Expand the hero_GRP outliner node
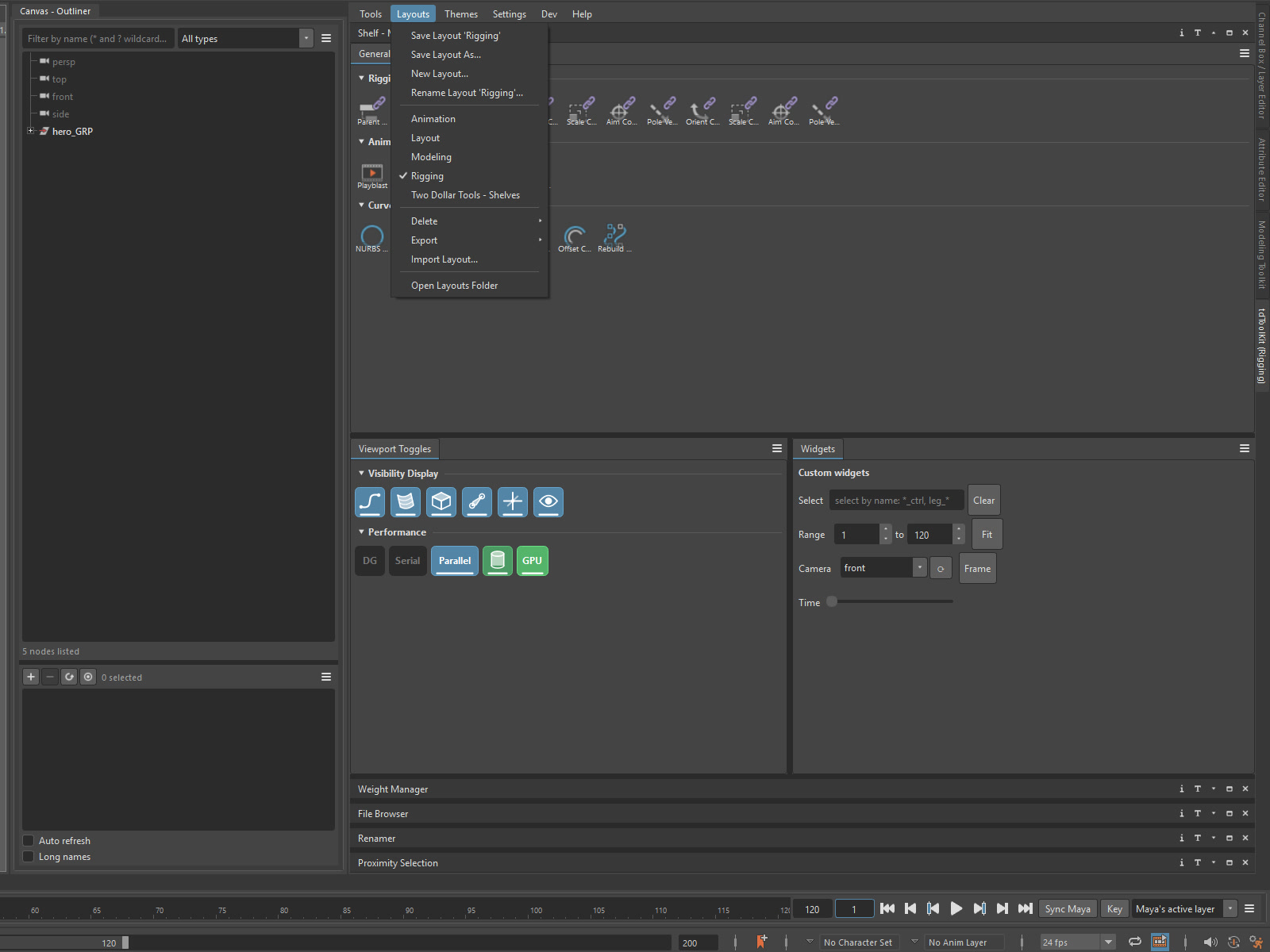1270x952 pixels. (x=30, y=131)
